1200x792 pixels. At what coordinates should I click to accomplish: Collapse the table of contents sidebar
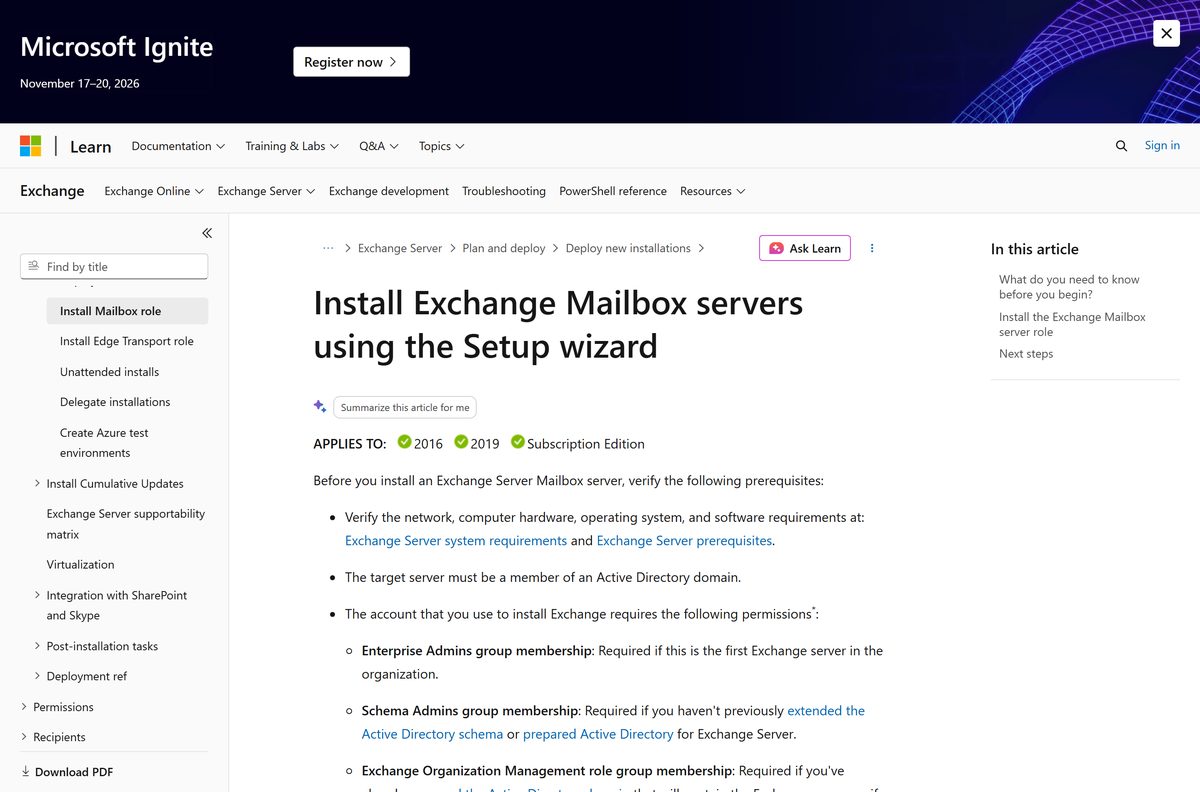[207, 233]
